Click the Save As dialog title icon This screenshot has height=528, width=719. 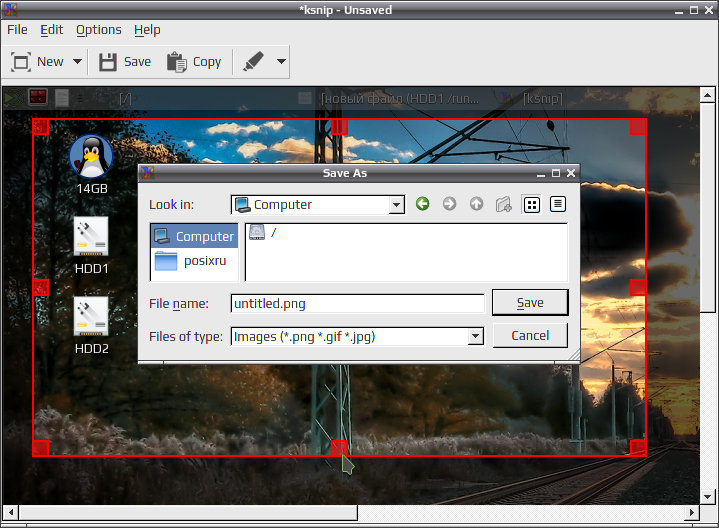pos(147,173)
